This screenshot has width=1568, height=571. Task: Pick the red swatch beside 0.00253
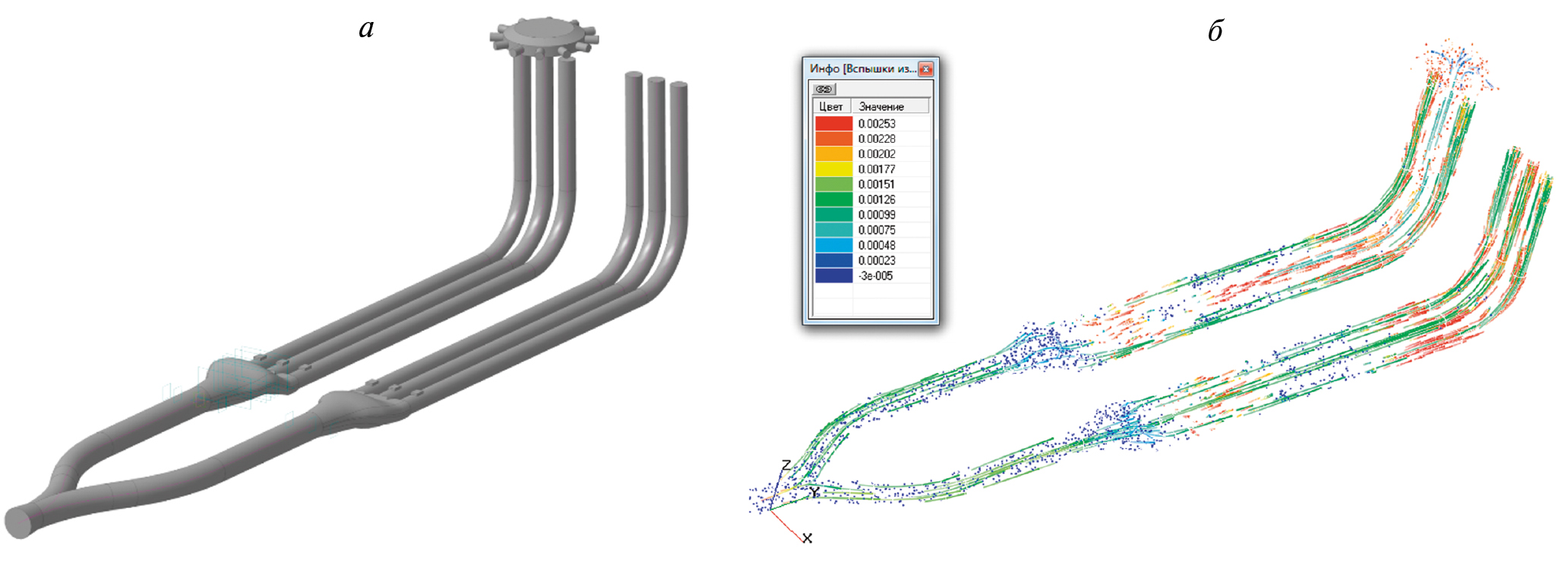833,124
